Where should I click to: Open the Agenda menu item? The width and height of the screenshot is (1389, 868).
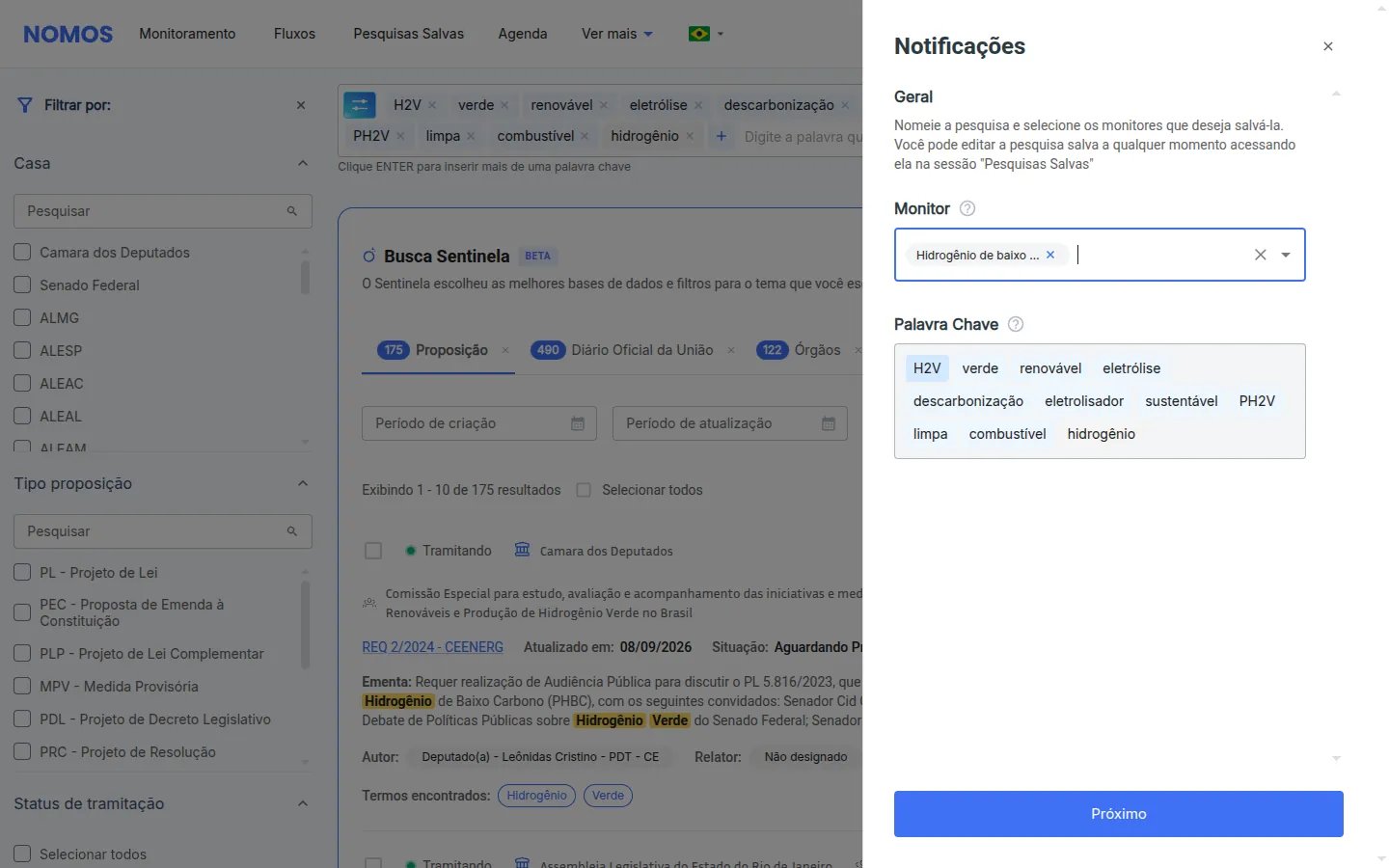tap(523, 34)
